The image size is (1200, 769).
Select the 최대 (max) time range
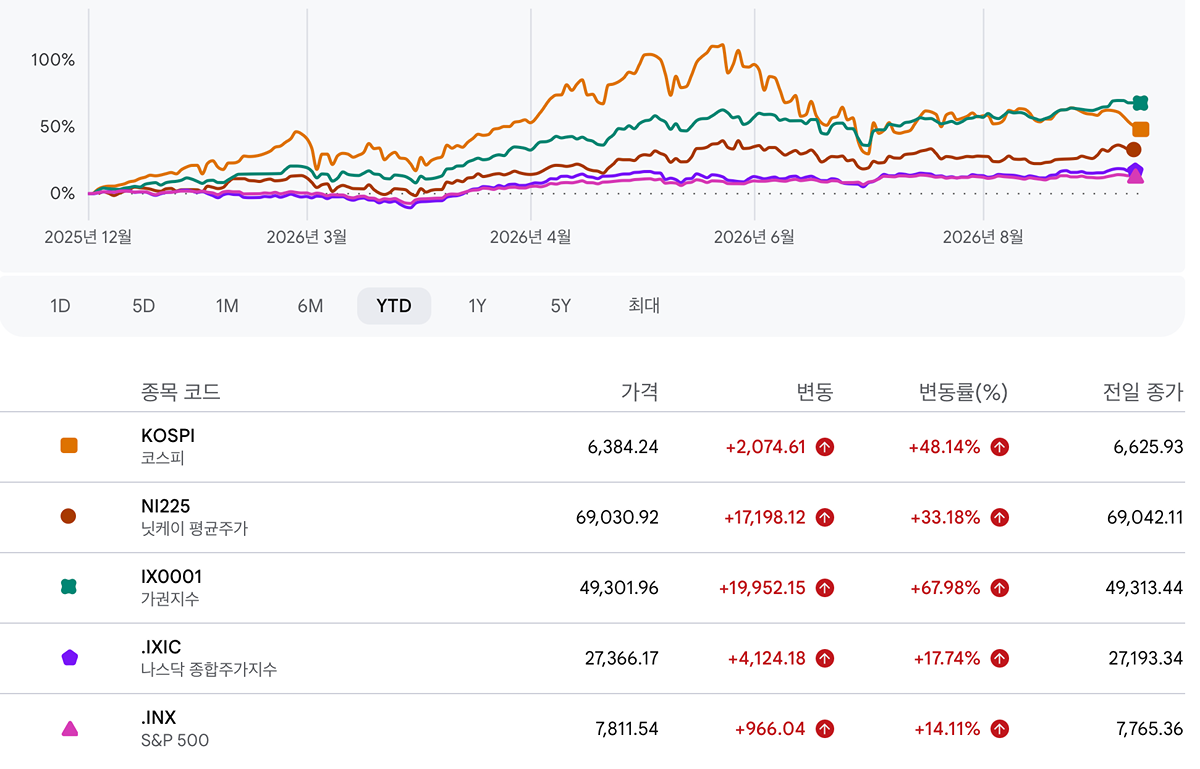644,306
